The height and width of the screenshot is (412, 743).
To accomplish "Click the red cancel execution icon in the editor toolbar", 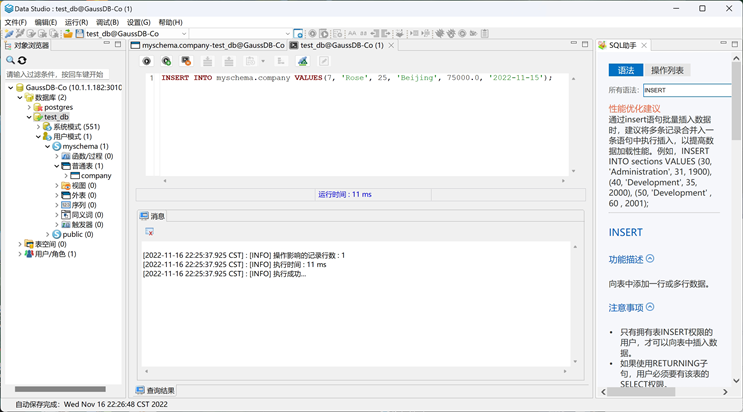I will click(186, 61).
